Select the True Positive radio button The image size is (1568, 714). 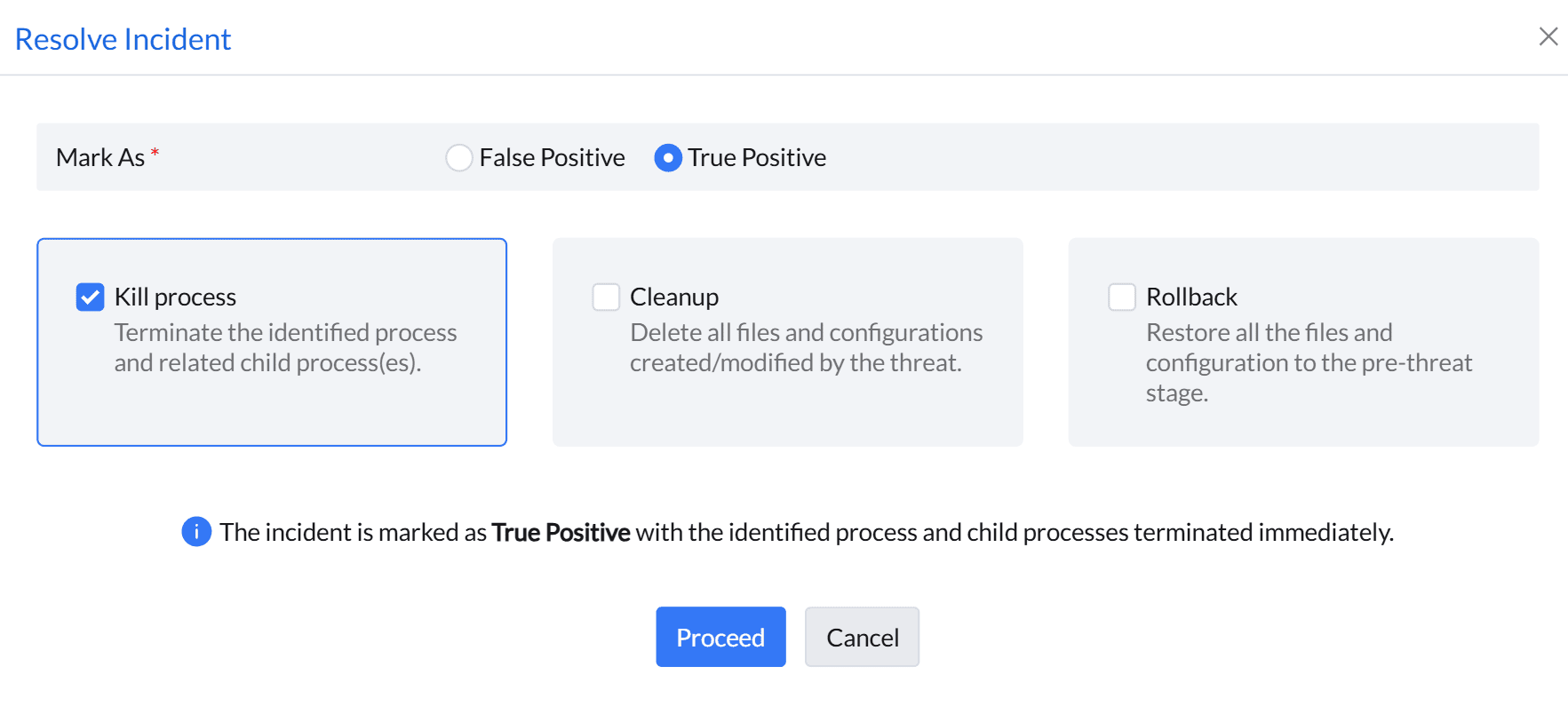coord(668,158)
